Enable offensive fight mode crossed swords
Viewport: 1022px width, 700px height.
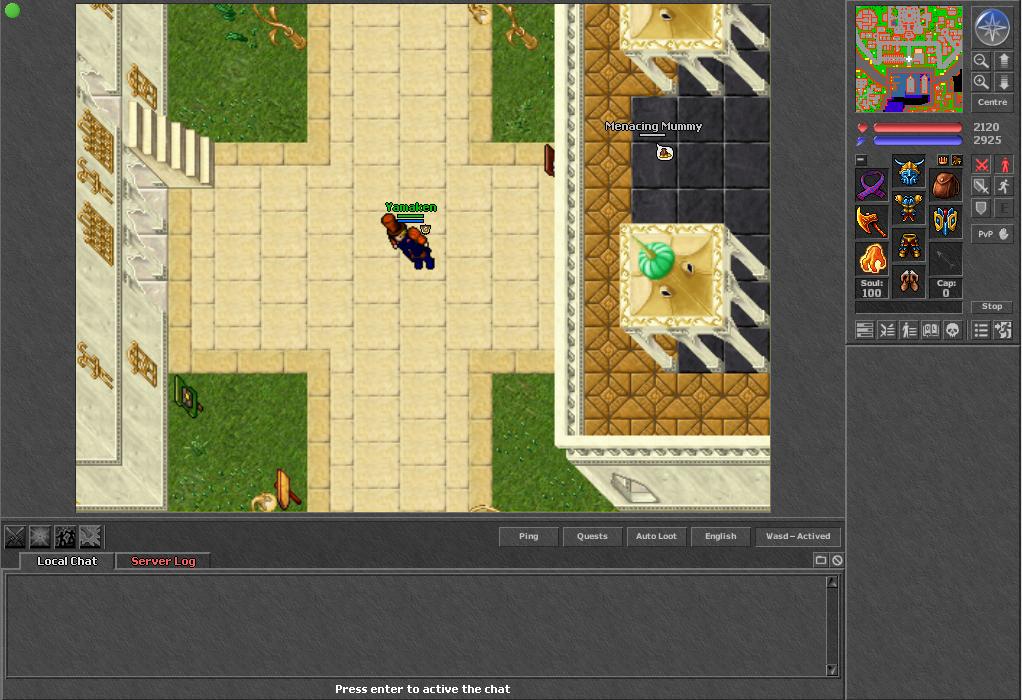click(982, 165)
